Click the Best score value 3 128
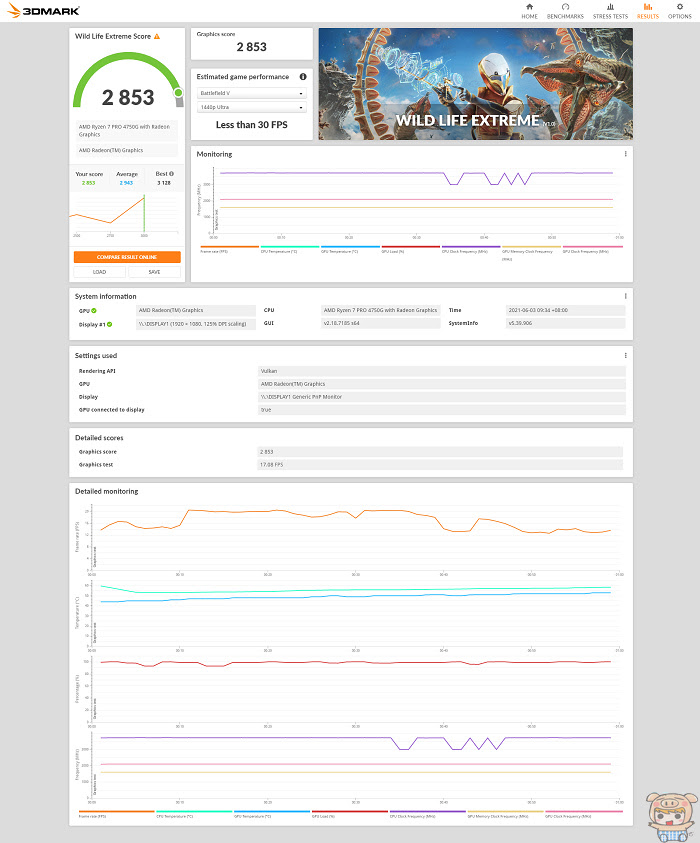Image resolution: width=700 pixels, height=843 pixels. click(x=163, y=183)
